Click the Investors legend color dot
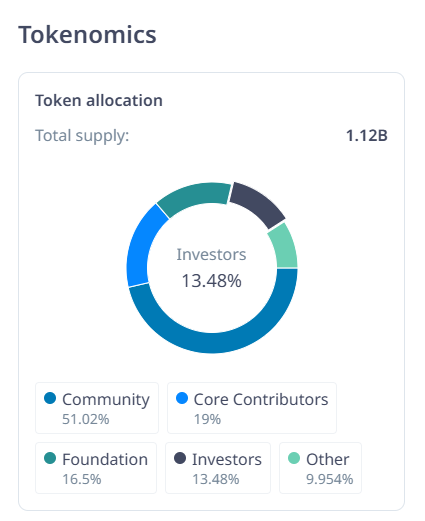 180,458
